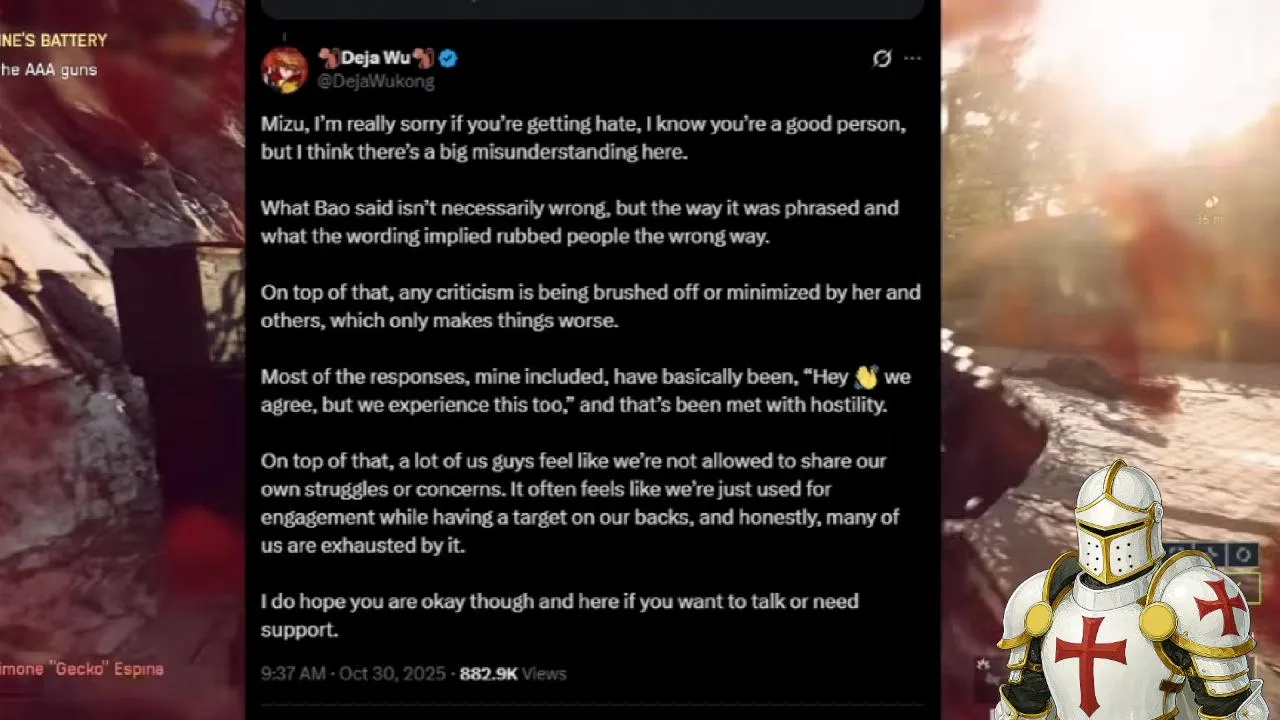Click the 882.9K Views count
The height and width of the screenshot is (720, 1280).
pos(512,674)
